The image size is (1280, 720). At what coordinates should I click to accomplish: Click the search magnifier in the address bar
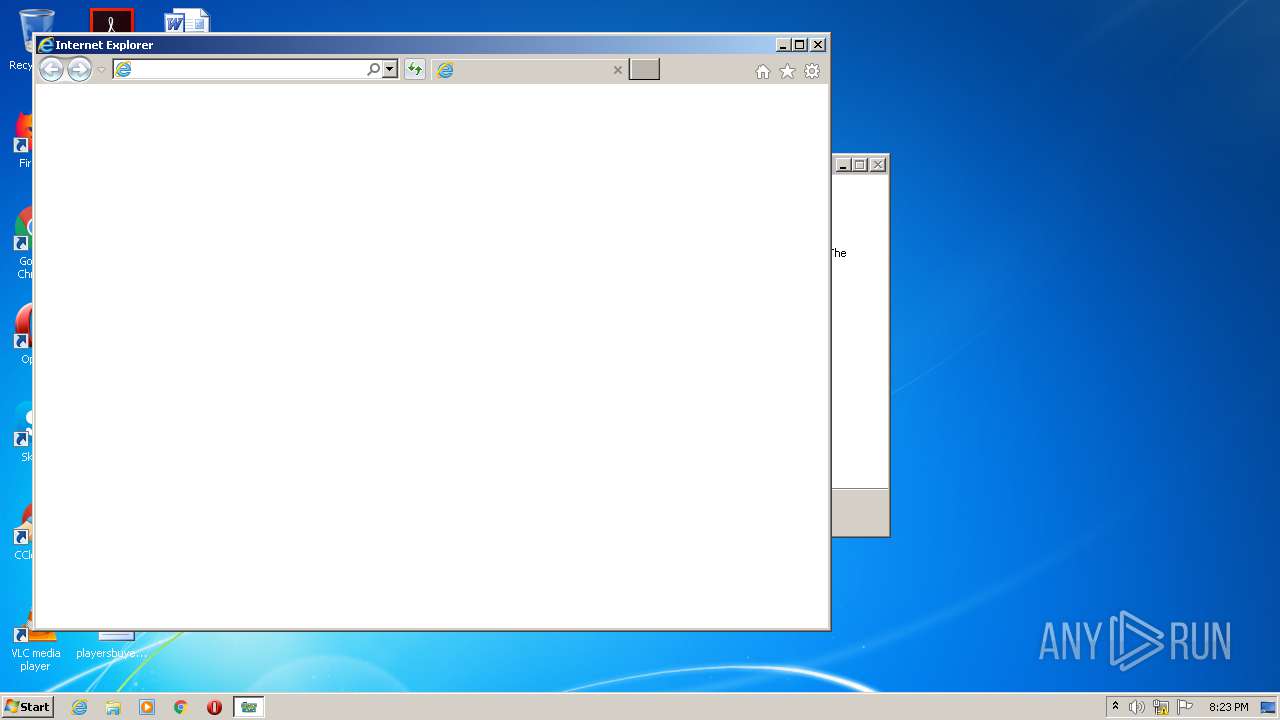click(373, 69)
